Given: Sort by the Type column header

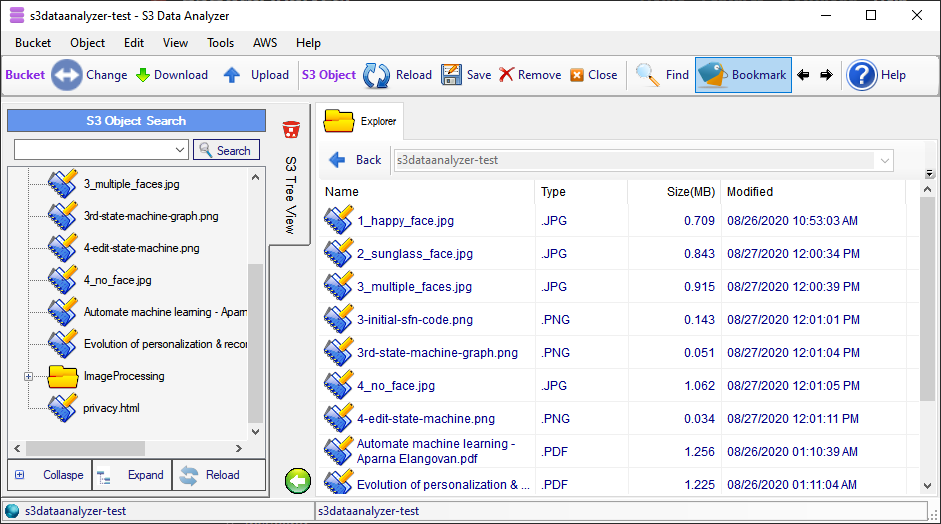Looking at the screenshot, I should point(581,192).
